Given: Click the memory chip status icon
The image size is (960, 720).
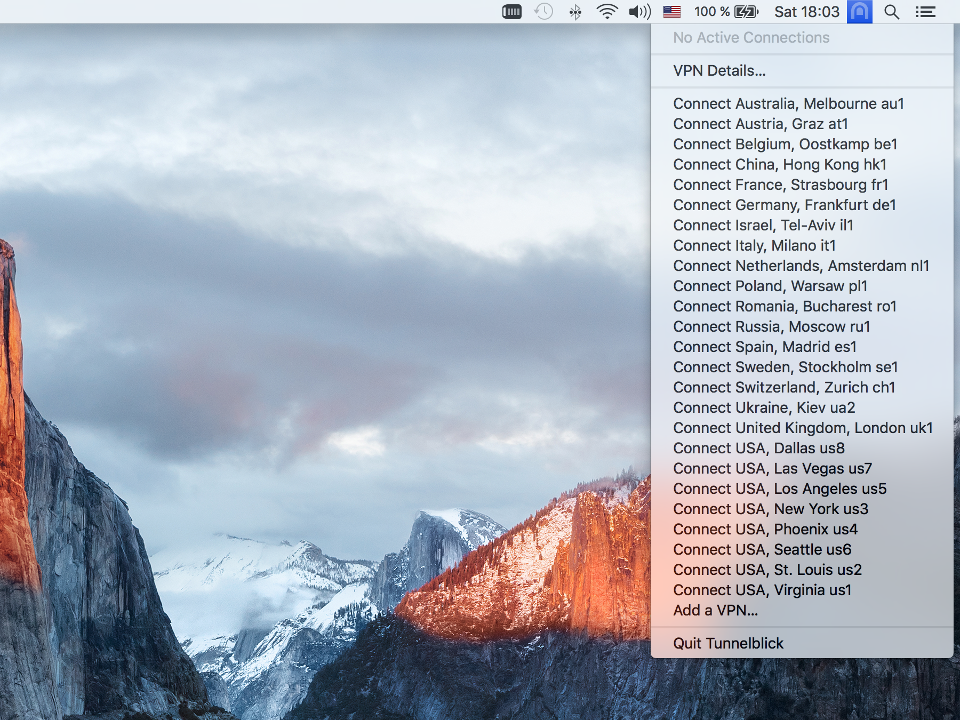Looking at the screenshot, I should coord(512,12).
